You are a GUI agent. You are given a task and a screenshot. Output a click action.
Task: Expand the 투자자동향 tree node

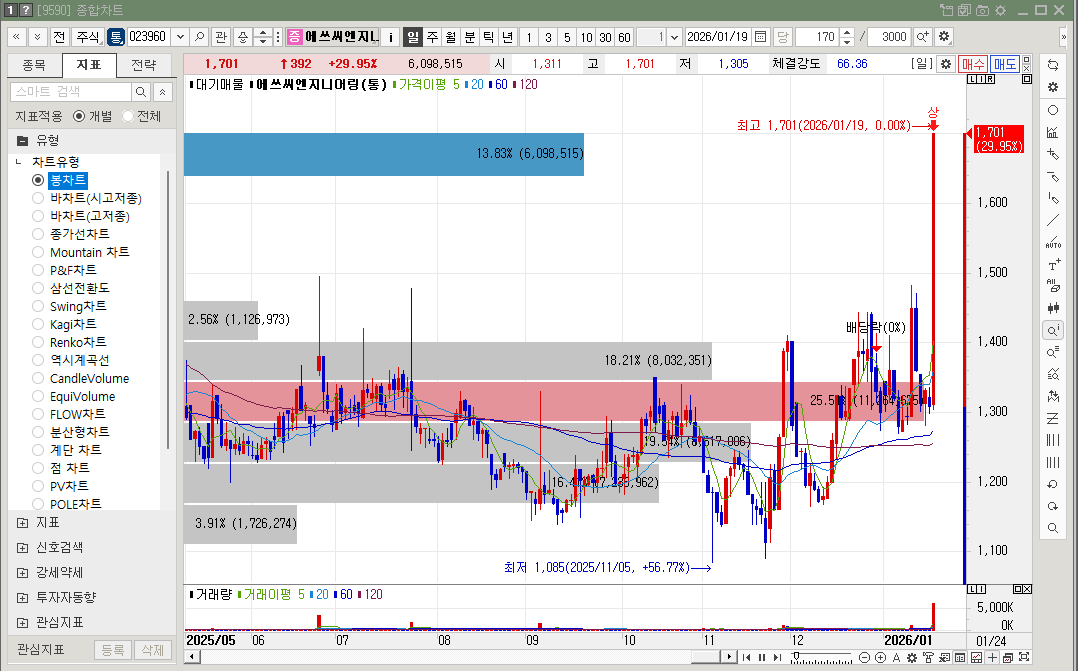23,597
